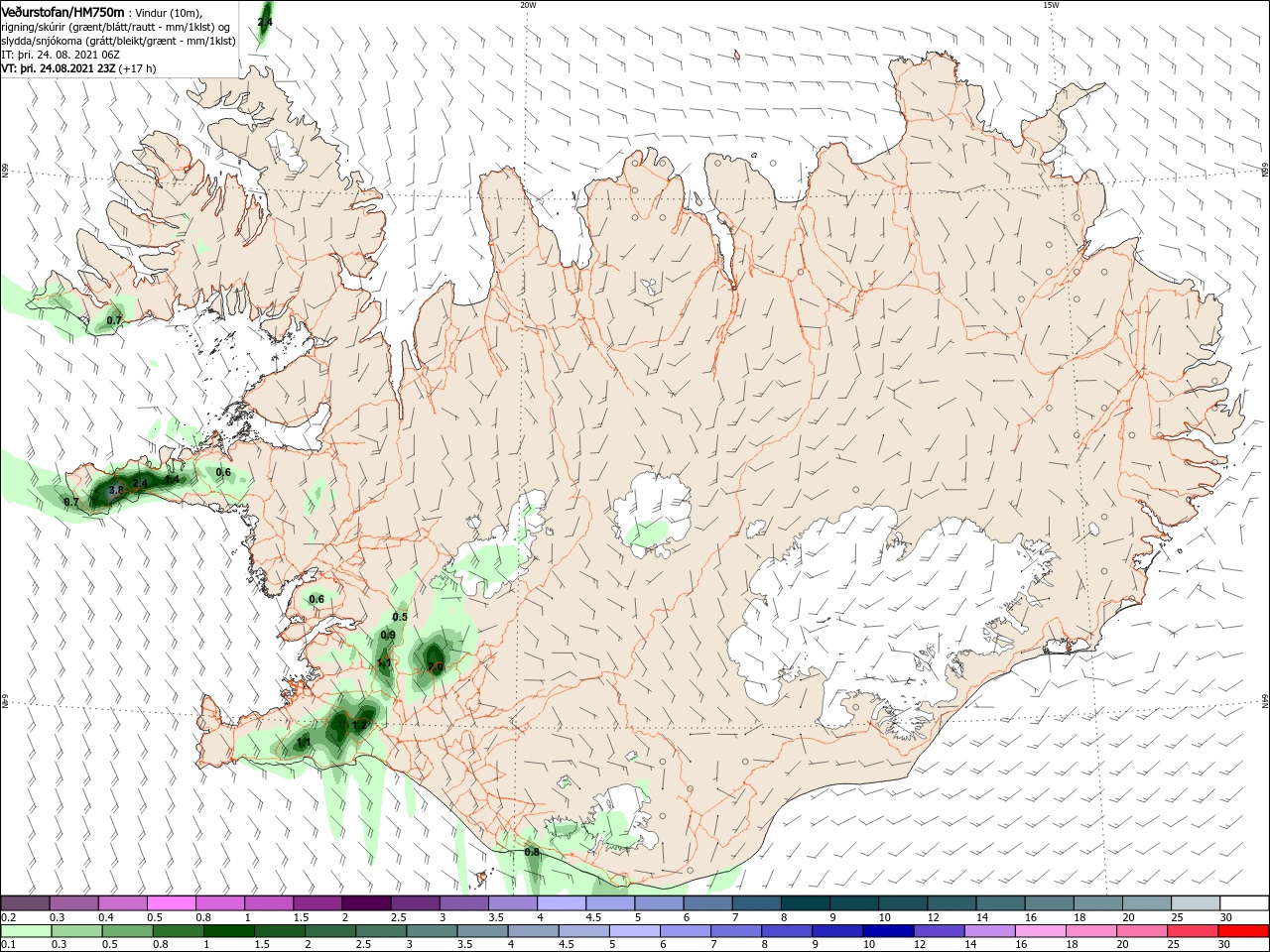Pick upper legend dark purple swatch between 2 and 2.5
This screenshot has width=1270, height=952.
point(365,902)
